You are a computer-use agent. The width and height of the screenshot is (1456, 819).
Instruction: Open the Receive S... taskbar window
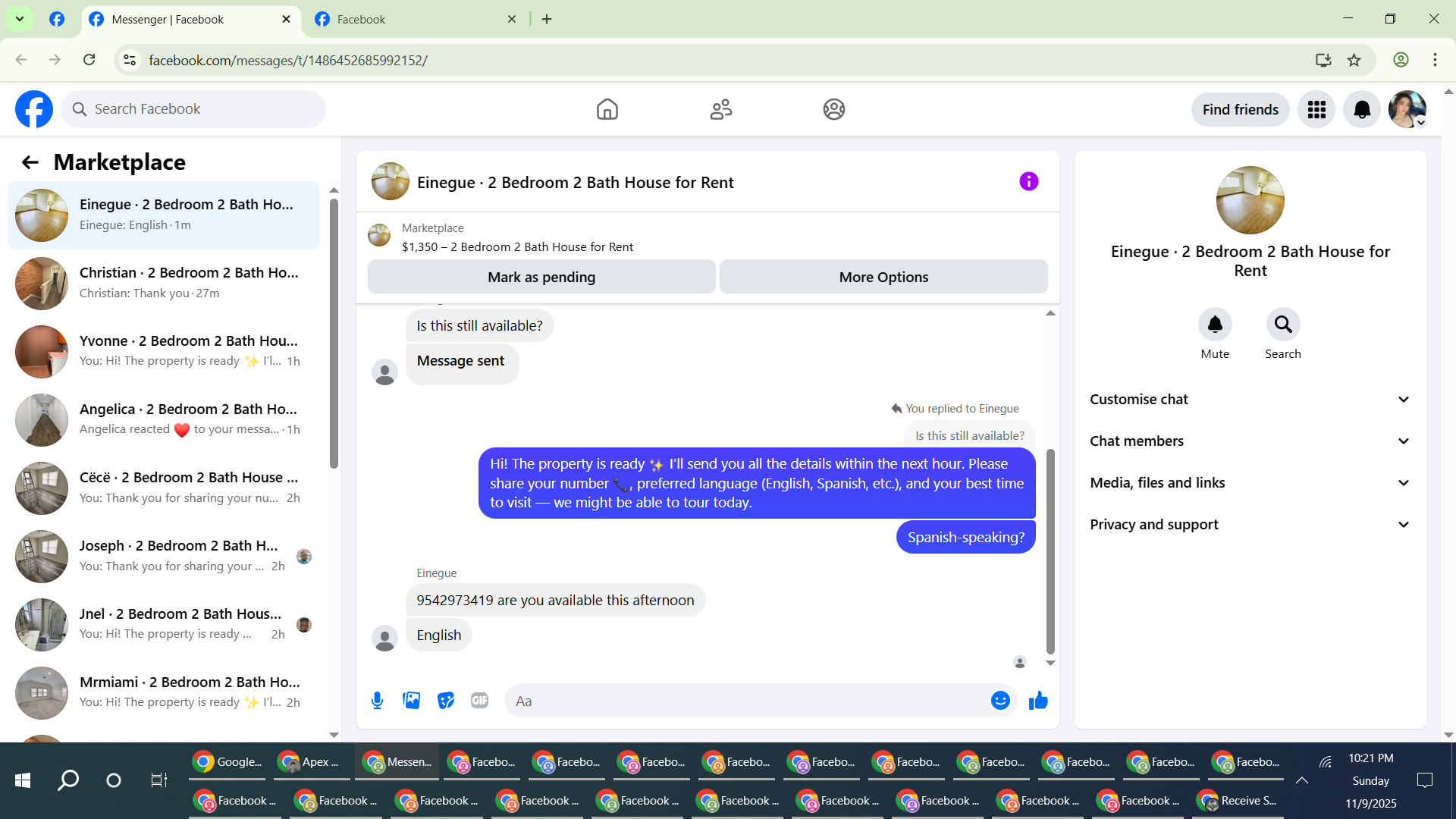coord(1239,801)
